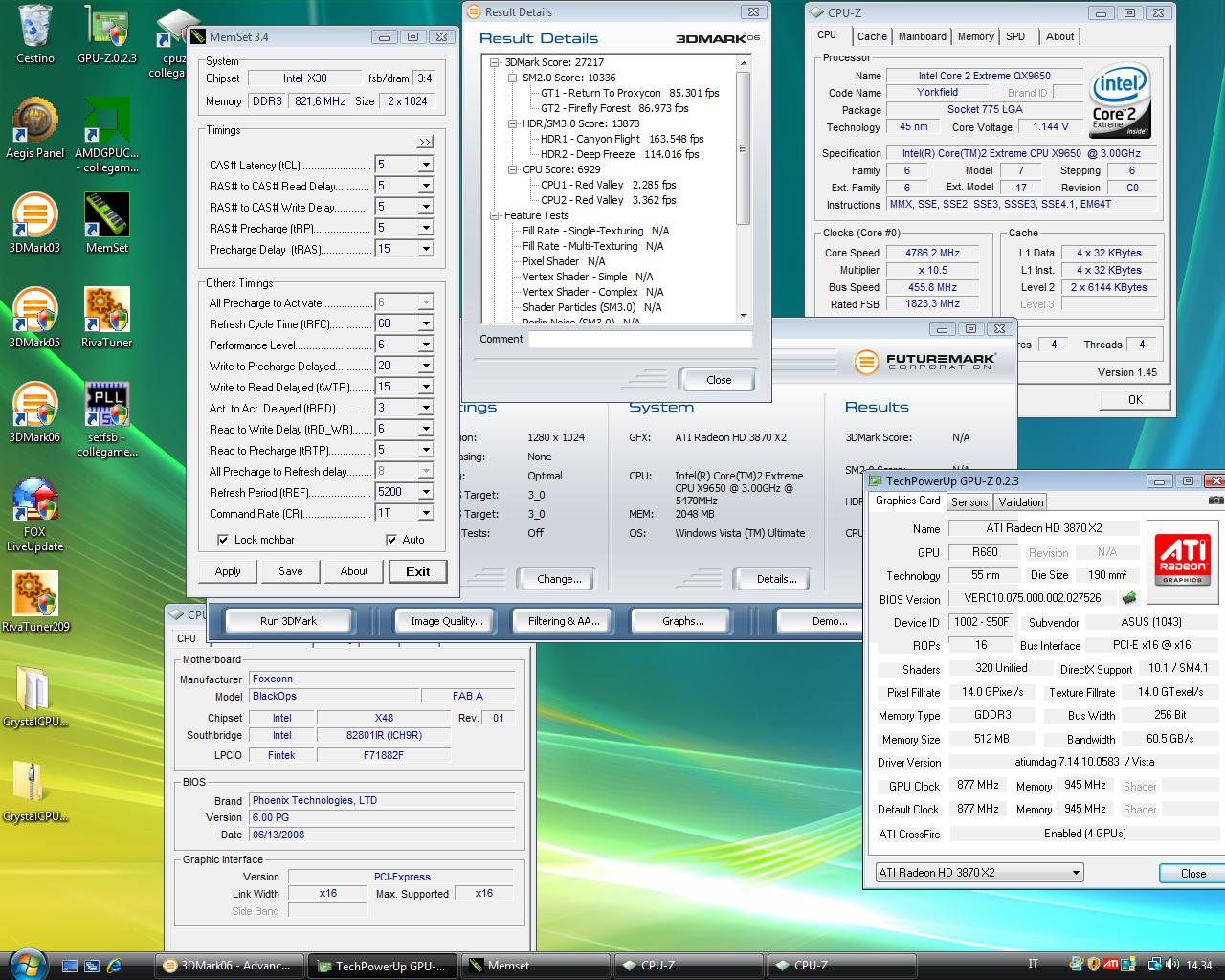
Task: Click the Filtering & AA... button
Action: (x=564, y=621)
